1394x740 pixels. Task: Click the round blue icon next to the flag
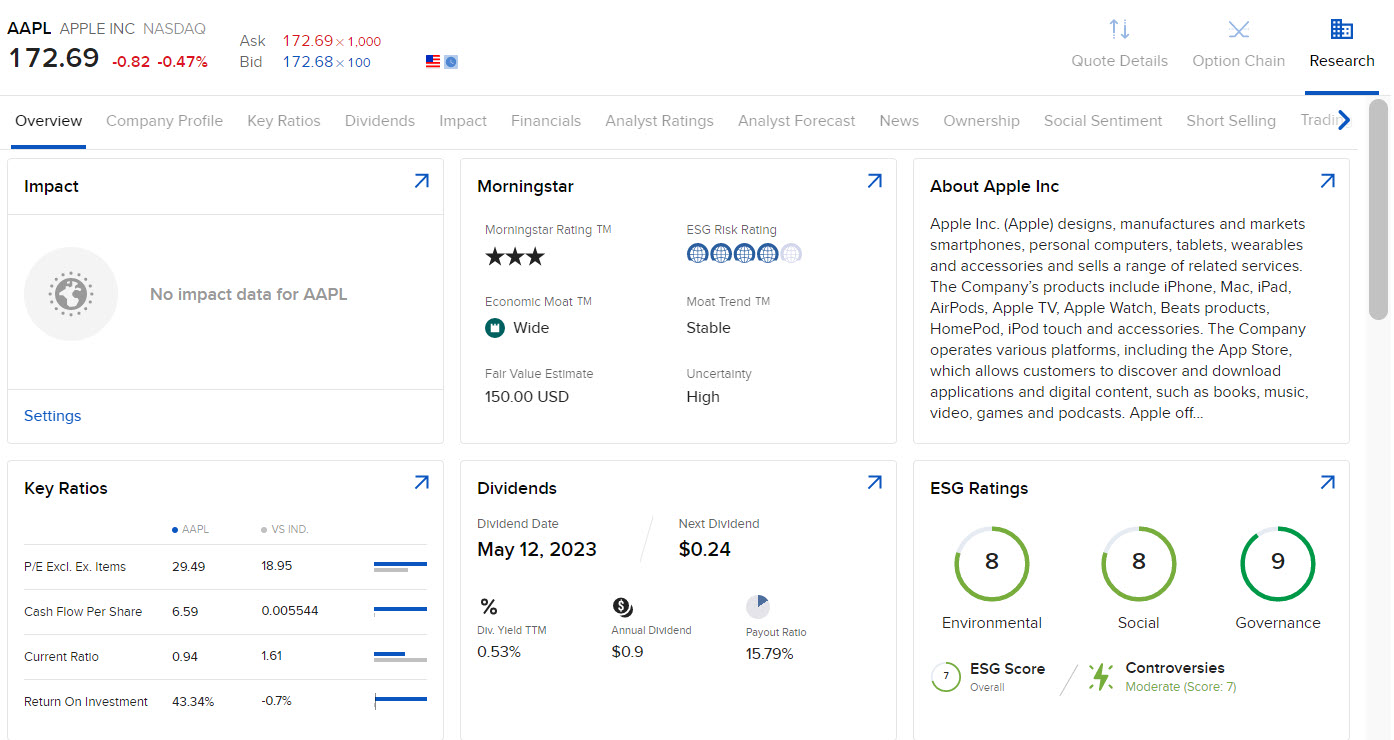point(451,62)
